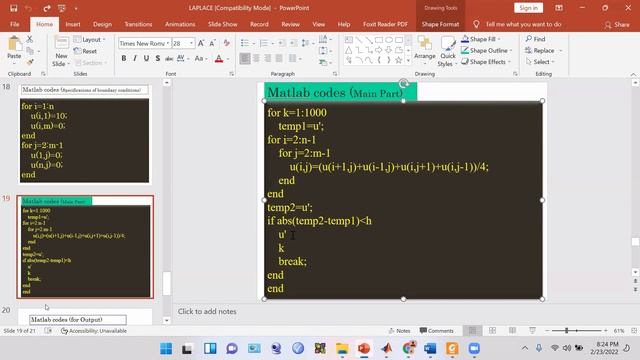Open the Shape Format tab
The width and height of the screenshot is (640, 360).
(x=440, y=24)
